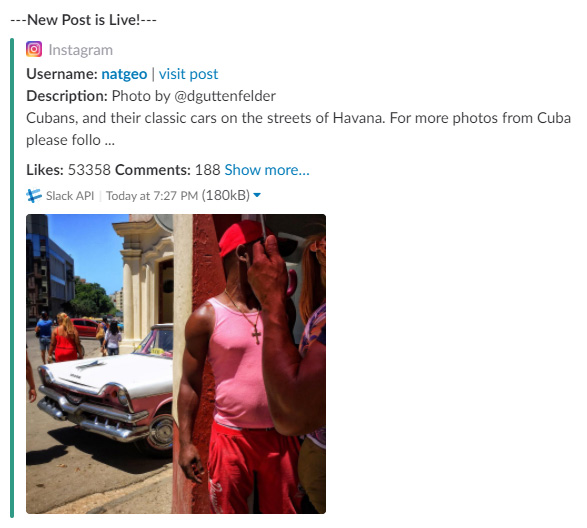The width and height of the screenshot is (587, 528).
Task: Click the 'Instagram' service name text
Action: pyautogui.click(x=80, y=50)
